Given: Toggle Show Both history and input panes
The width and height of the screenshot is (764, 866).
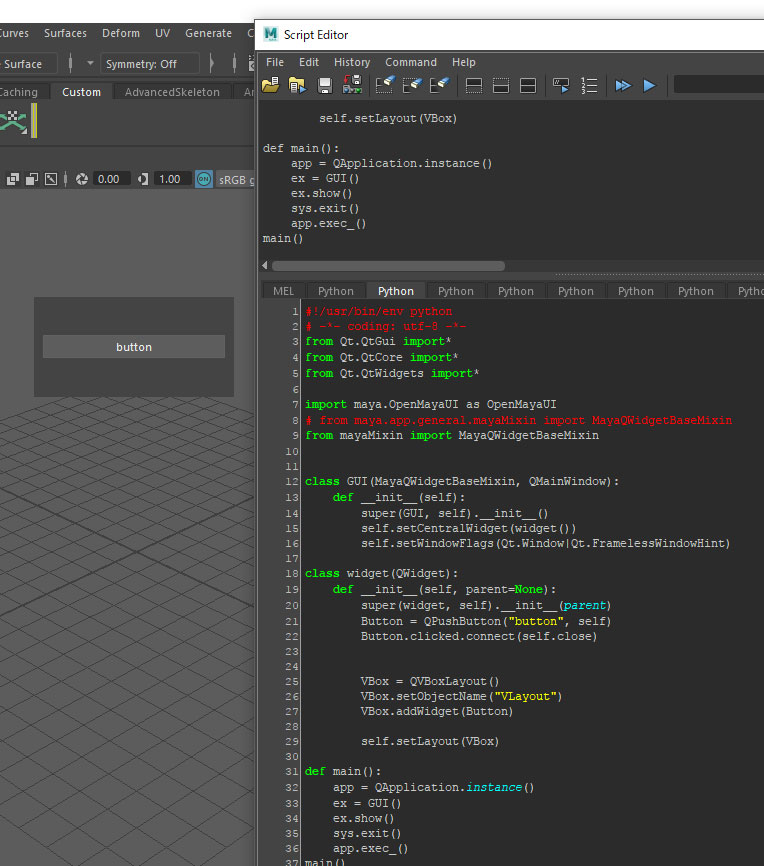Looking at the screenshot, I should click(528, 86).
